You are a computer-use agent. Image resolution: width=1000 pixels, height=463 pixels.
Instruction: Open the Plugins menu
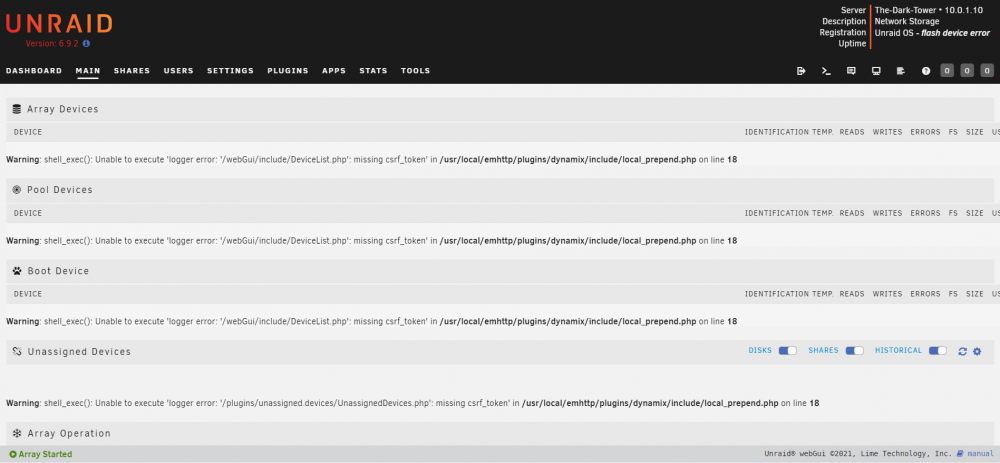(288, 71)
